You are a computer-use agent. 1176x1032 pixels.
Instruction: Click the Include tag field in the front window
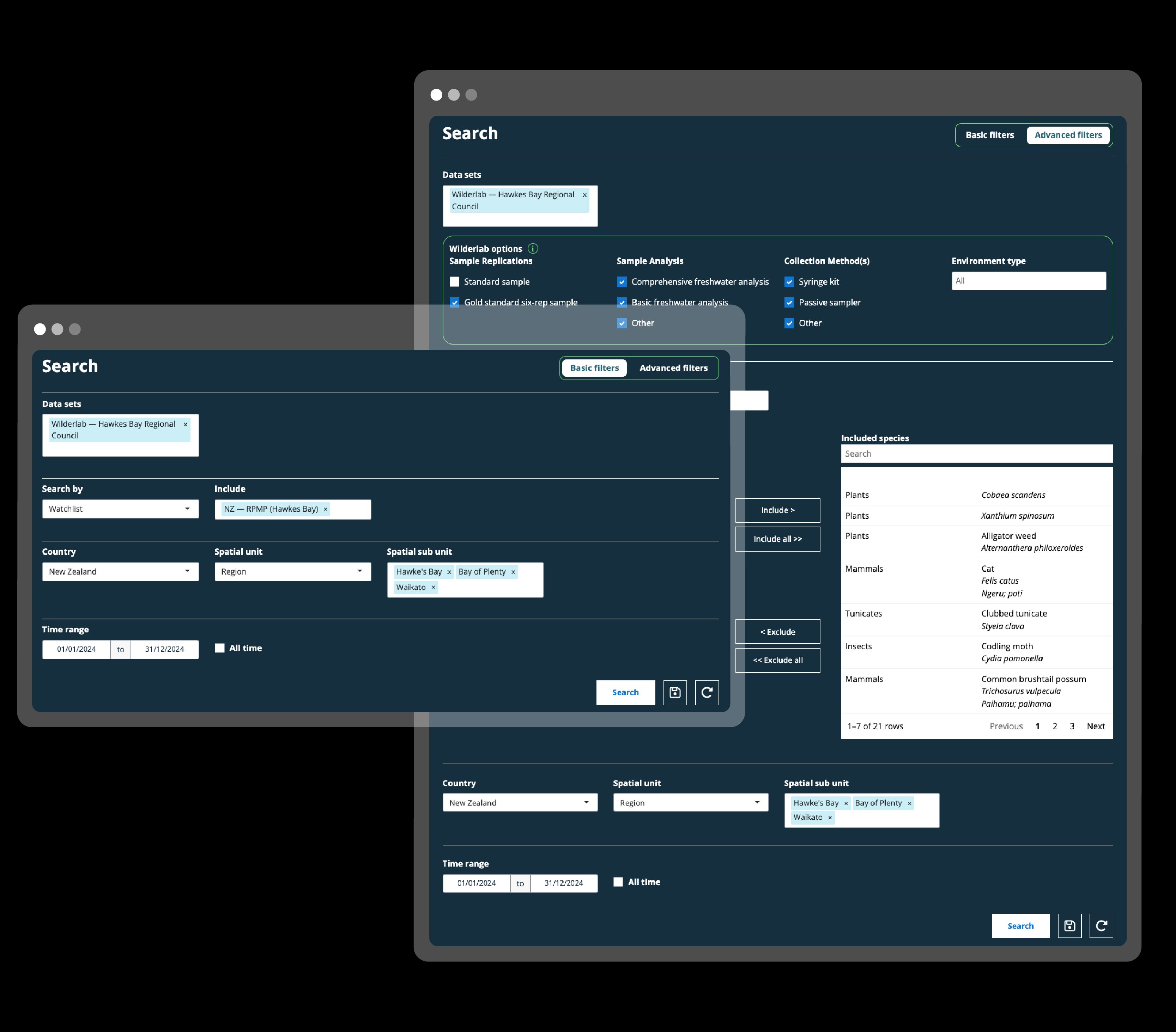point(293,510)
